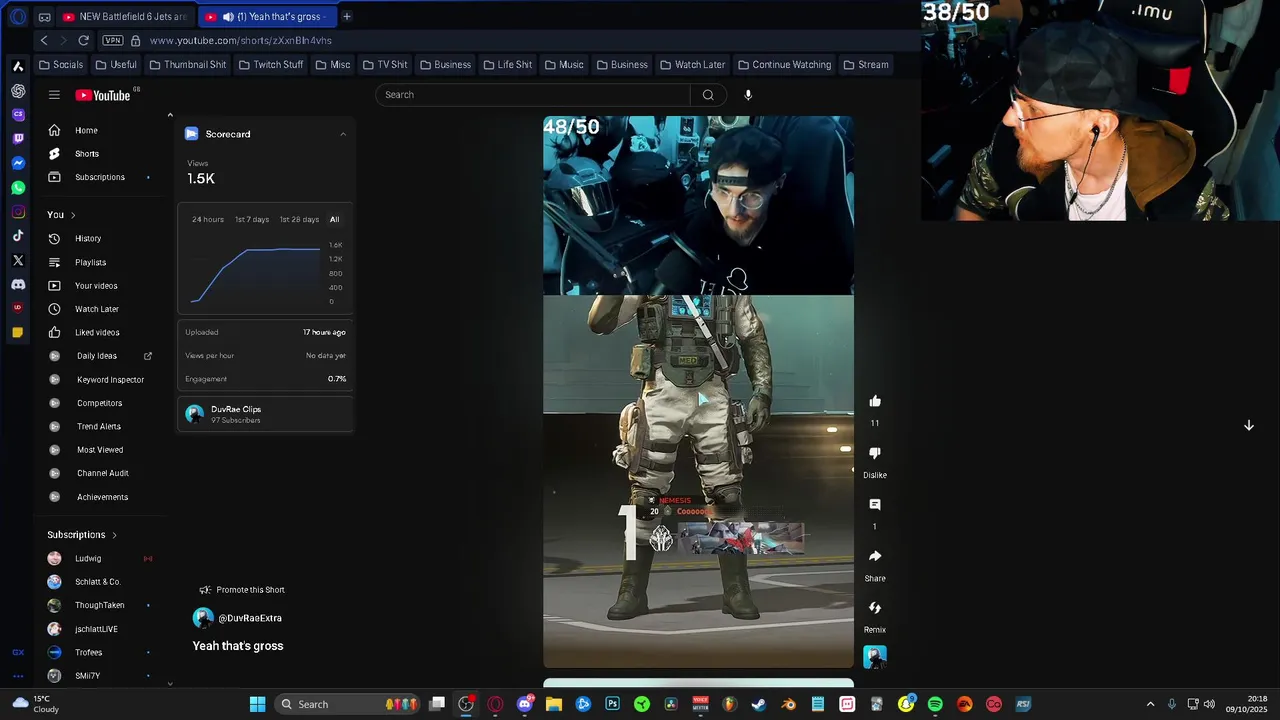Share this Short
This screenshot has width=1280, height=720.
875,556
